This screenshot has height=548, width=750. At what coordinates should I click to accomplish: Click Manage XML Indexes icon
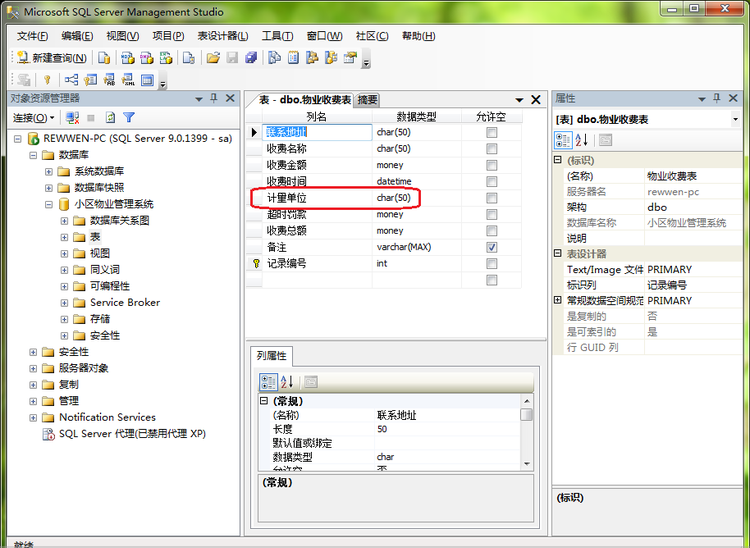coord(129,80)
